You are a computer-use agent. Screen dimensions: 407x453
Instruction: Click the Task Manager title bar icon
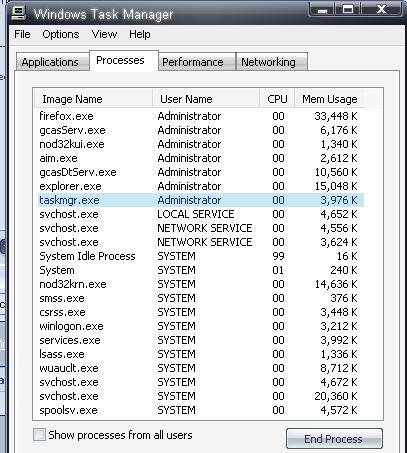[19, 13]
